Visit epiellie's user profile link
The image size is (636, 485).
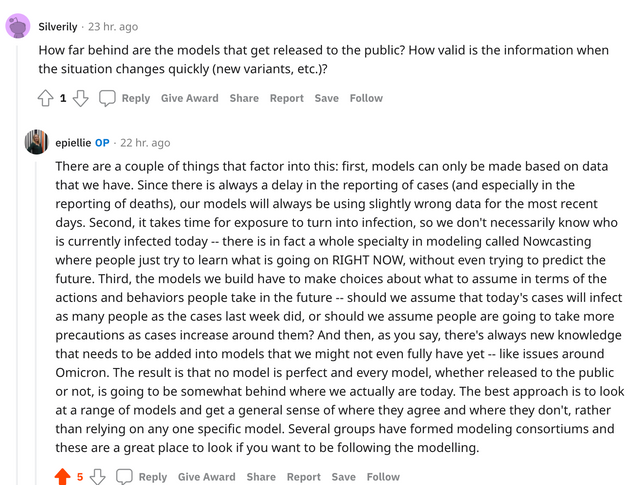74,143
